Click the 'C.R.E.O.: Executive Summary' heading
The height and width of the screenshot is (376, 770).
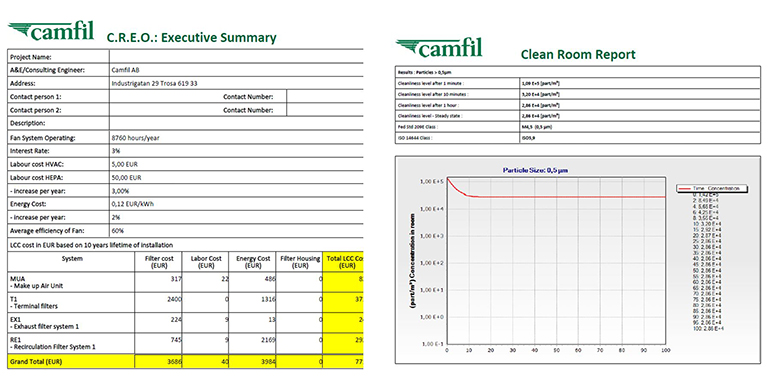click(x=192, y=38)
